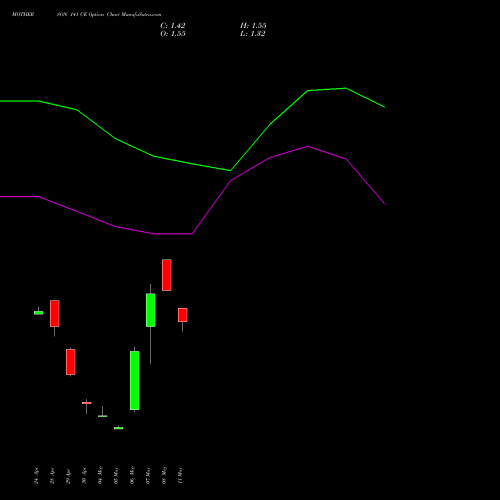Select the 30 Apr date label

coord(84,476)
